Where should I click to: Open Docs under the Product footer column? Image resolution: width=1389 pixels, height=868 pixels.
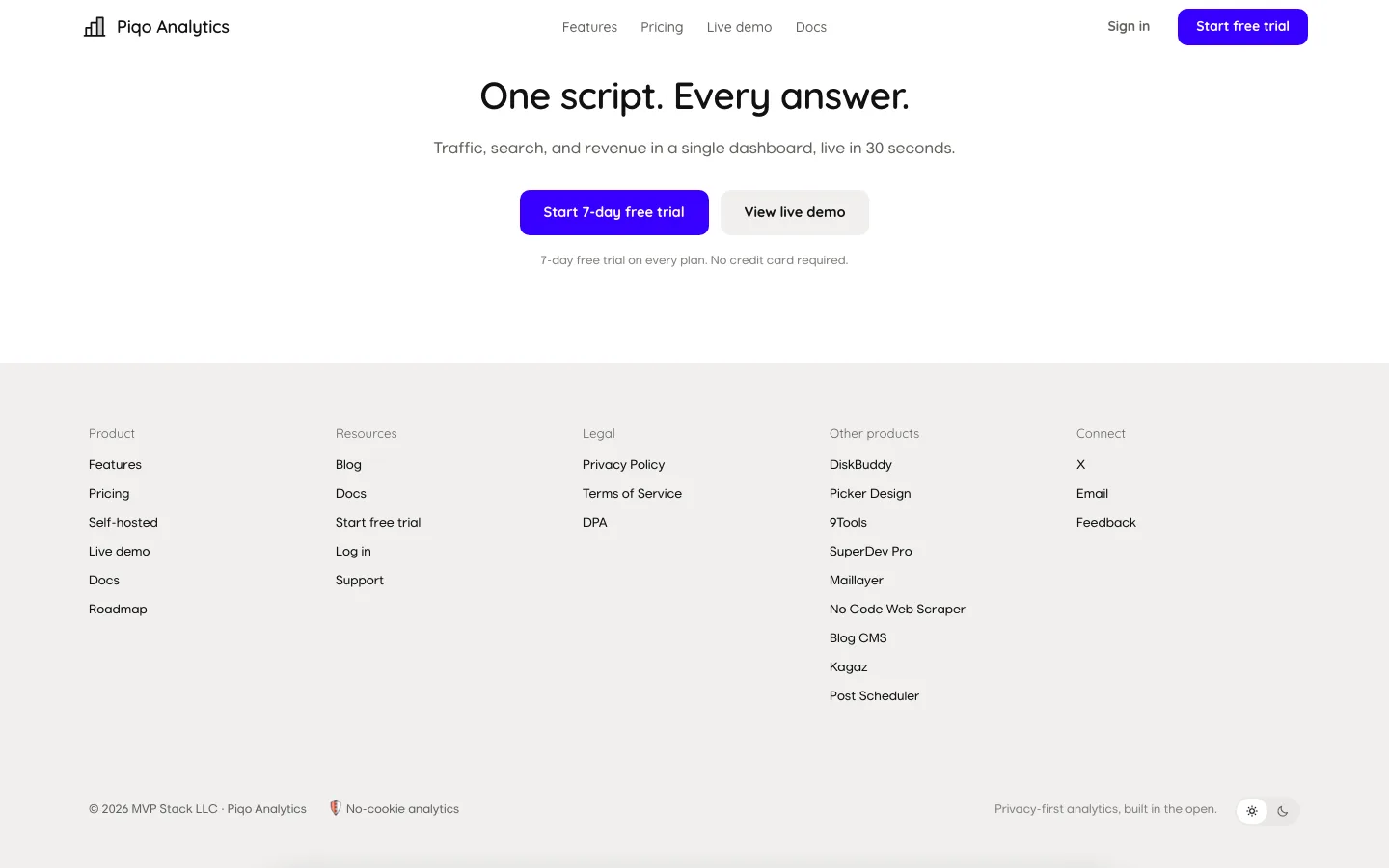104,580
